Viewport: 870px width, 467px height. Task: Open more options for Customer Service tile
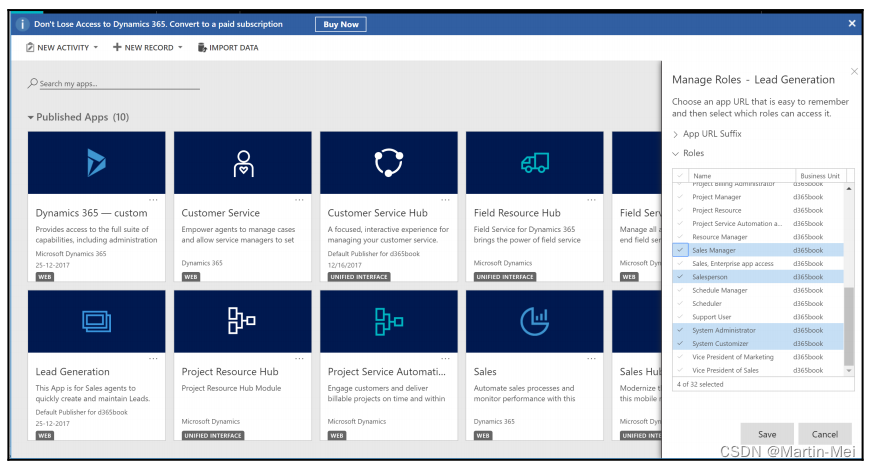[x=299, y=200]
